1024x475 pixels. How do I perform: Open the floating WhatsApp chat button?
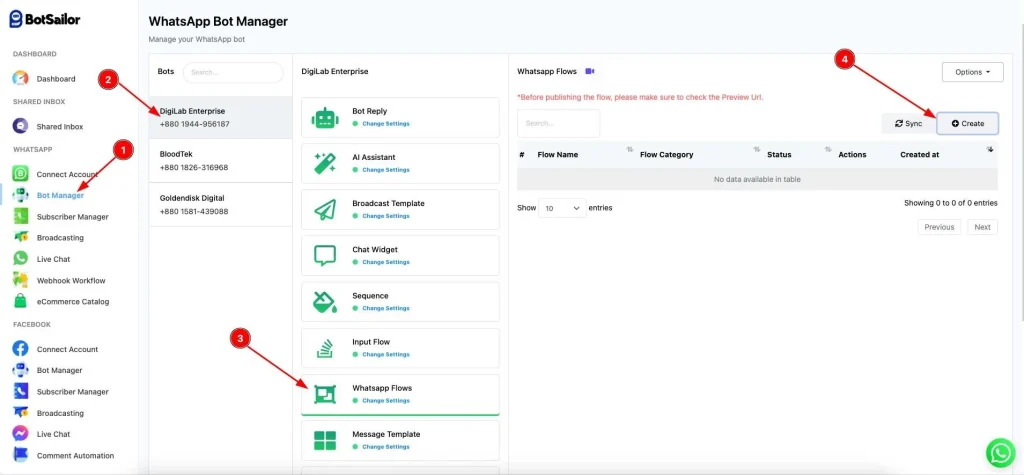pyautogui.click(x=1001, y=453)
